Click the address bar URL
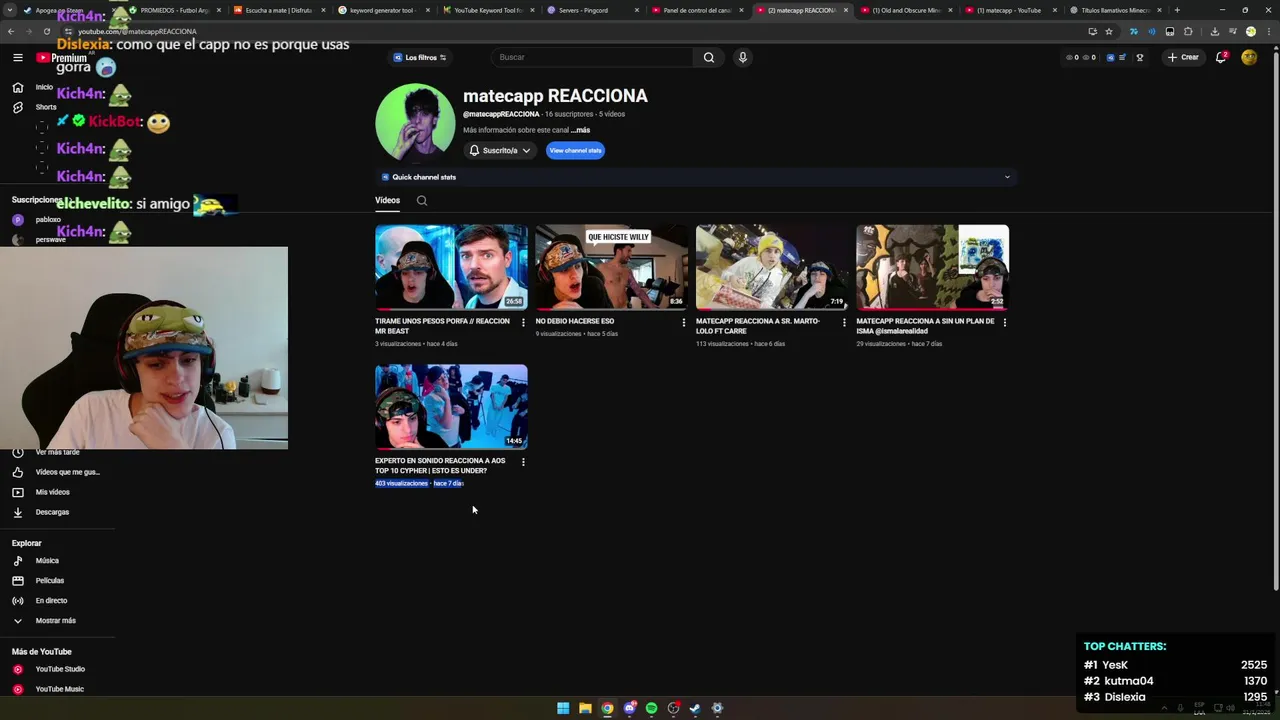This screenshot has width=1280, height=720. tap(137, 31)
